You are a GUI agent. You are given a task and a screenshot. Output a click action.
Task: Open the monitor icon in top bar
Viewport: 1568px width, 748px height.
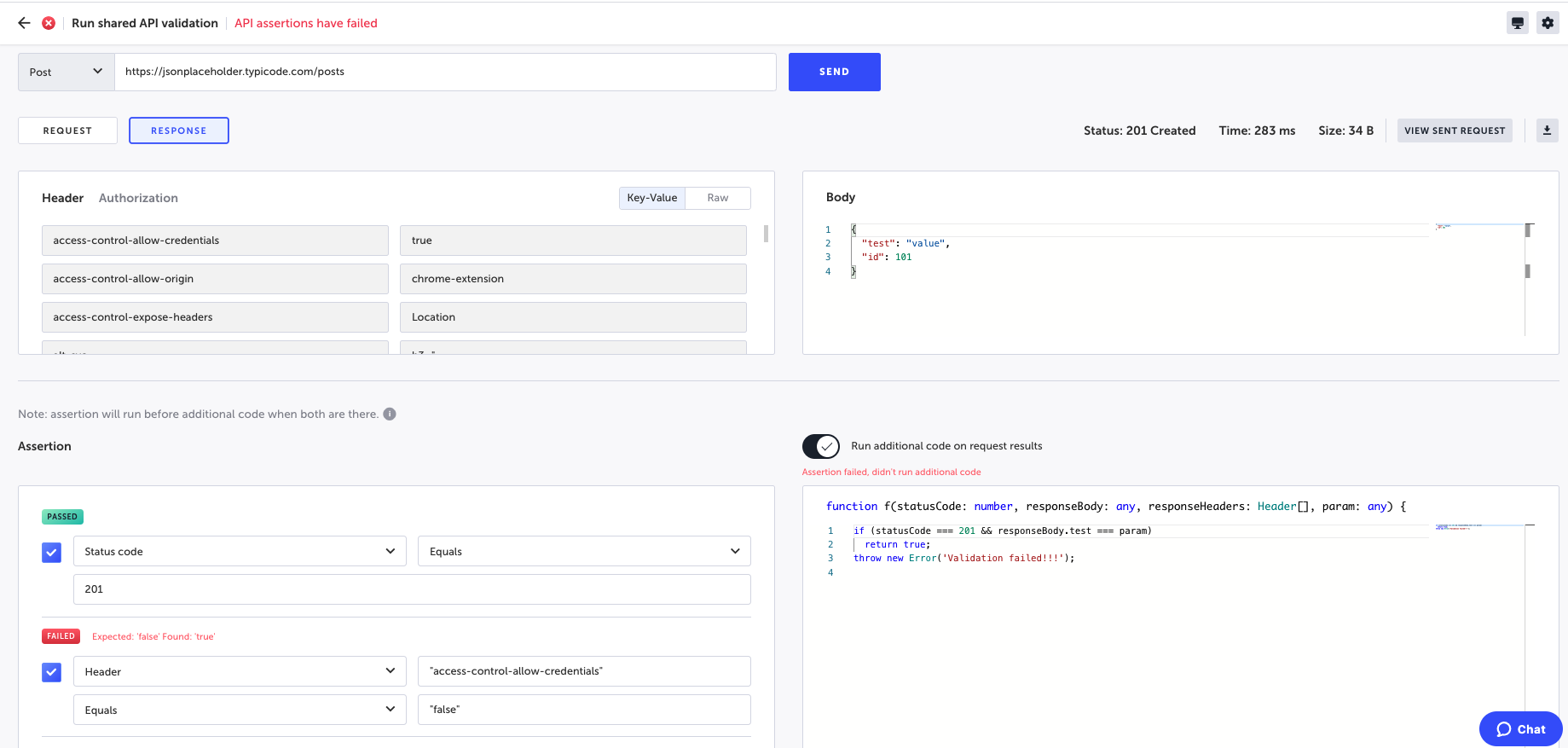(x=1517, y=23)
